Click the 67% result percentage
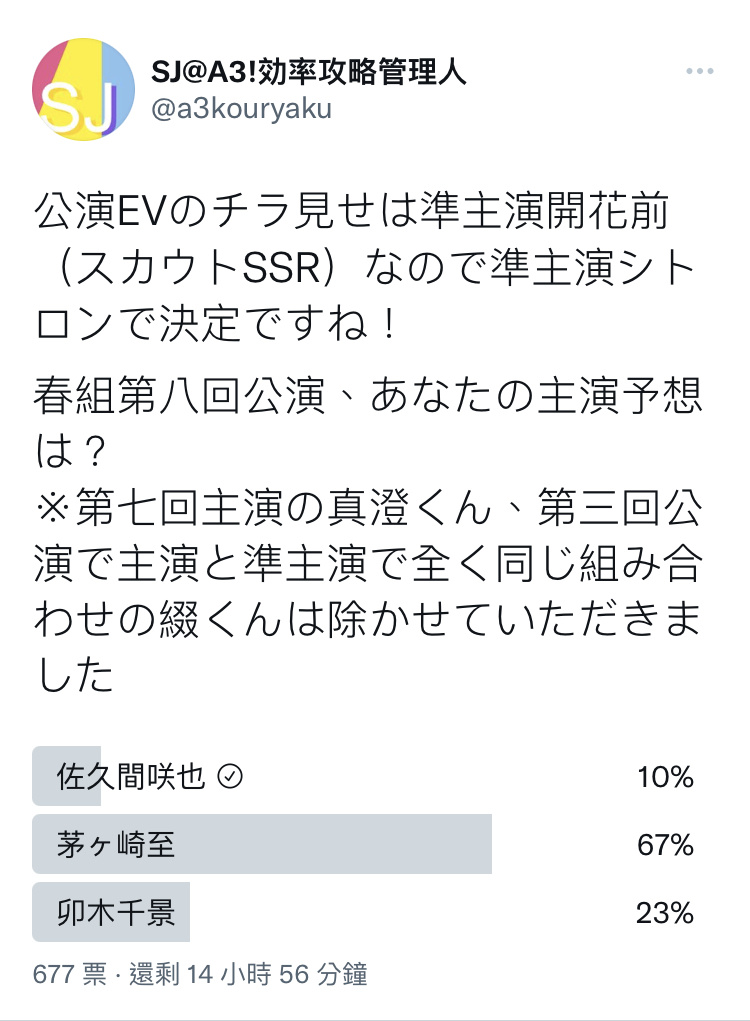The width and height of the screenshot is (750, 1021). pyautogui.click(x=665, y=845)
